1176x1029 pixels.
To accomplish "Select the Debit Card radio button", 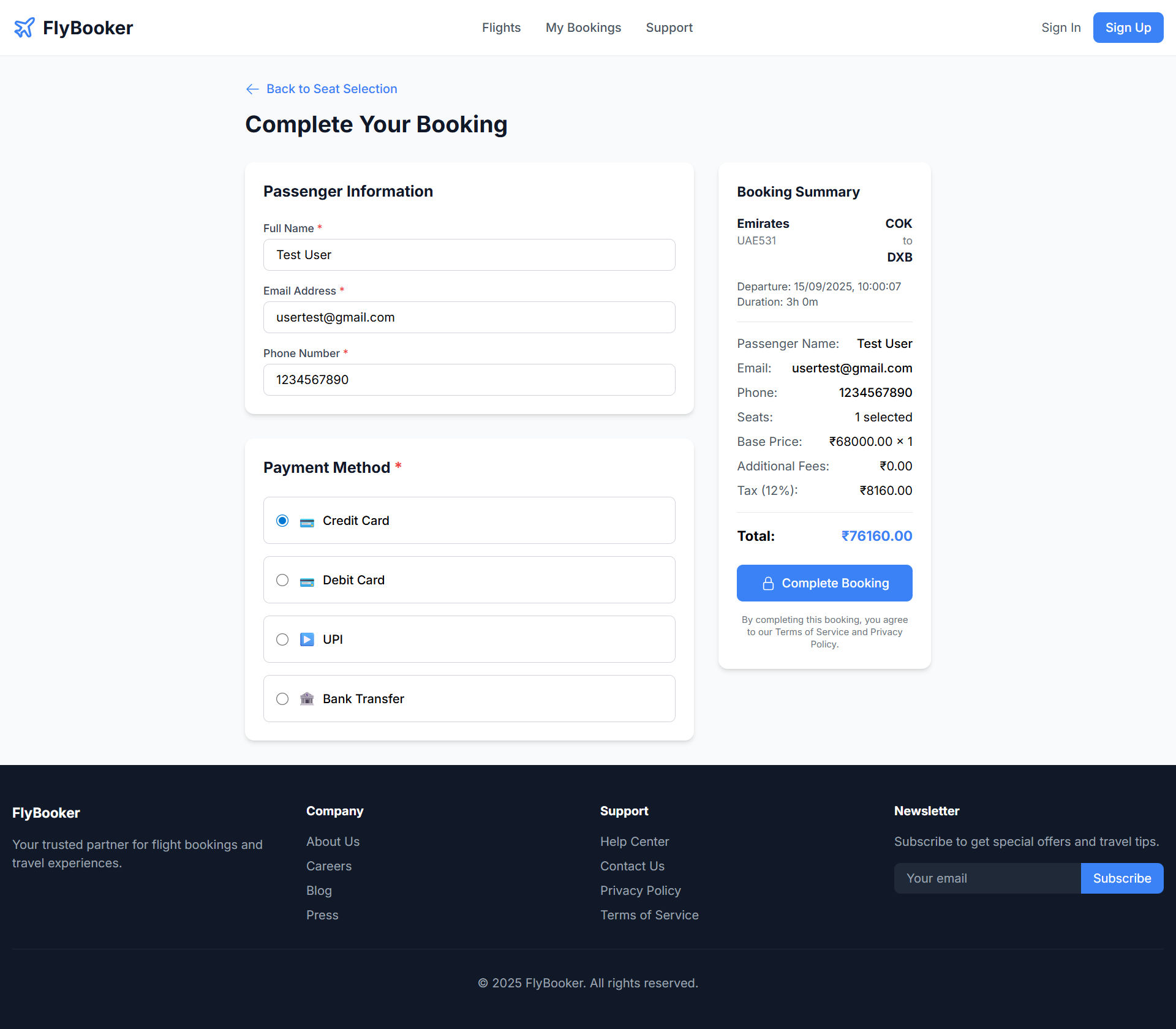I will pos(282,579).
